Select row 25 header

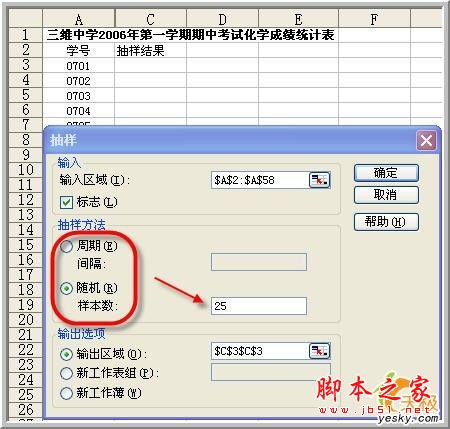point(25,395)
